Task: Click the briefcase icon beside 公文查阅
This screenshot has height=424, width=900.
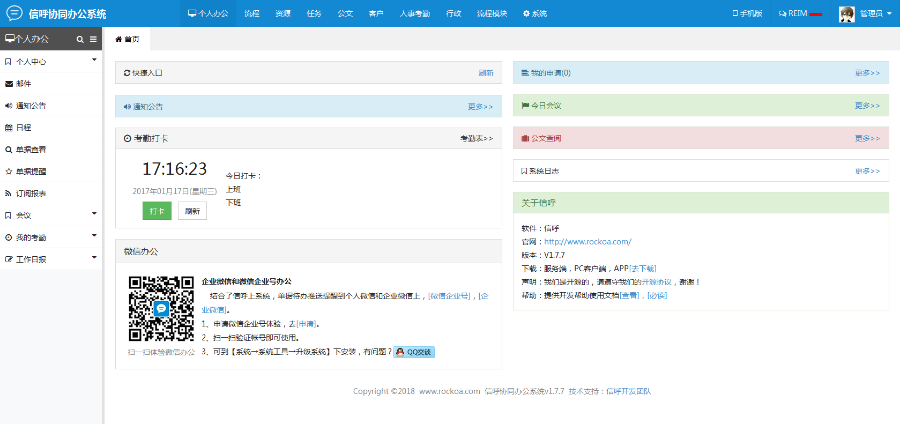Action: coord(525,138)
